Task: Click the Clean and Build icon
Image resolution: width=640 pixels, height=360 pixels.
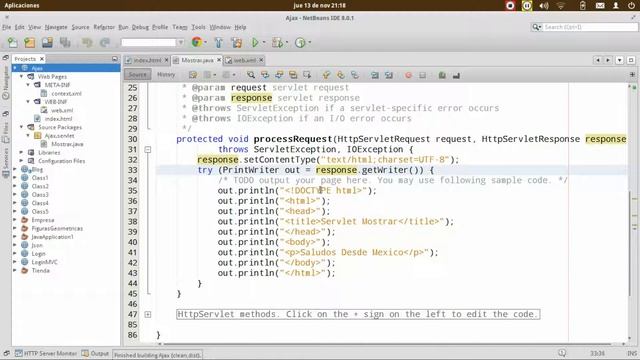Action: tap(236, 42)
